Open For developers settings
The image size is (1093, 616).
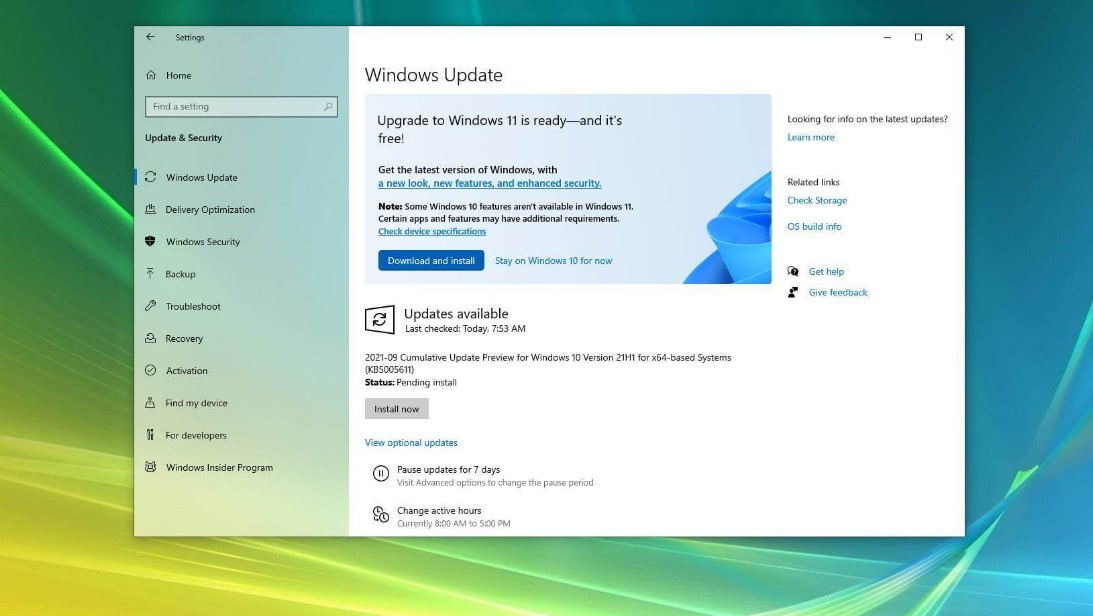tap(196, 435)
